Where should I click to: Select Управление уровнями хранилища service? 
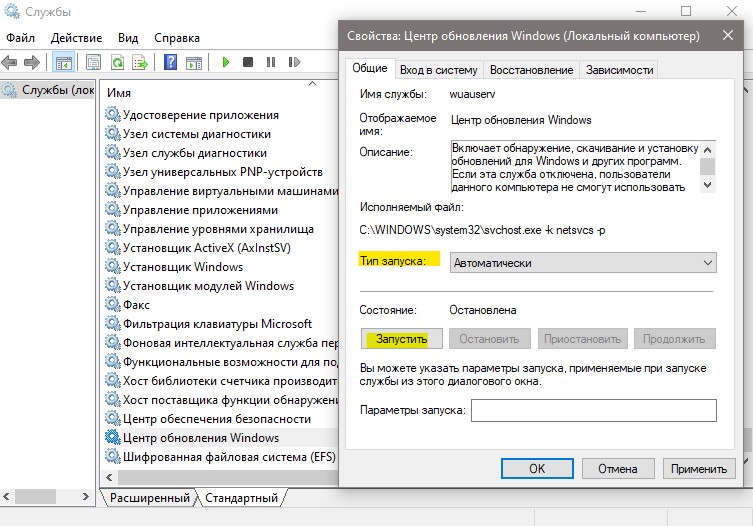click(221, 229)
